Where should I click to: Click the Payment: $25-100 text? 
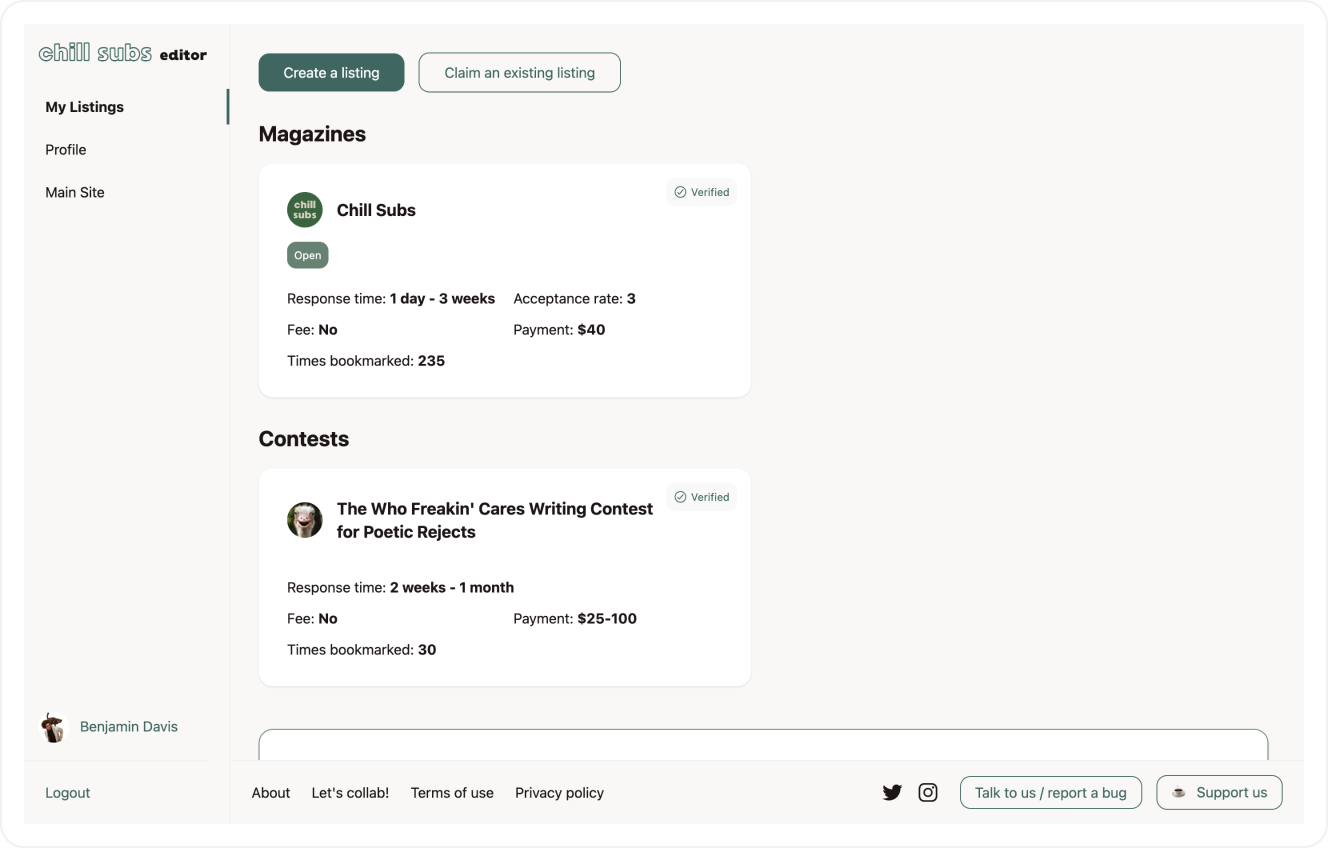575,618
